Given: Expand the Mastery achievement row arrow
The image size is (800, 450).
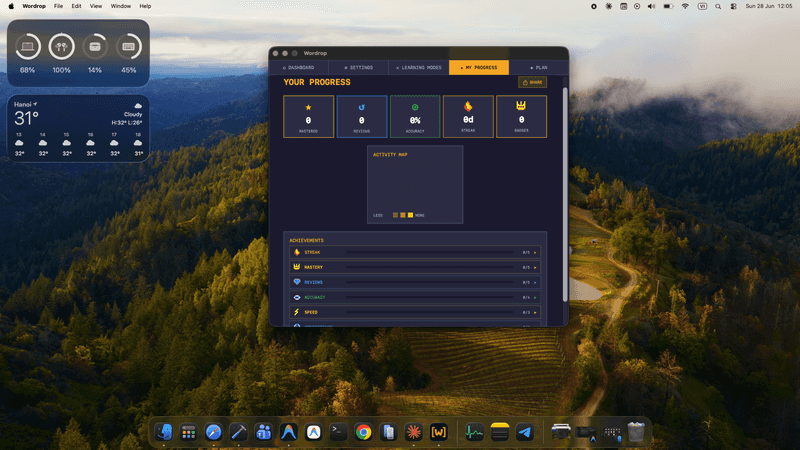Looking at the screenshot, I should [535, 267].
